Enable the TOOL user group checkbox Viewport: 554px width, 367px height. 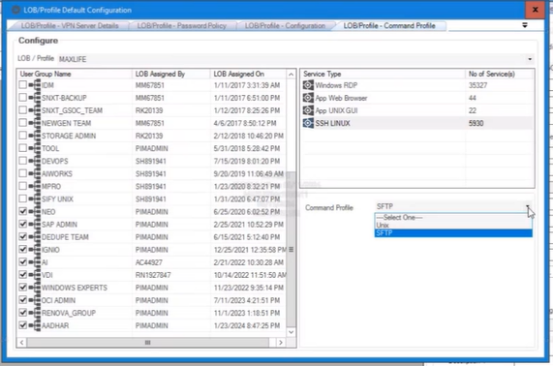23,148
